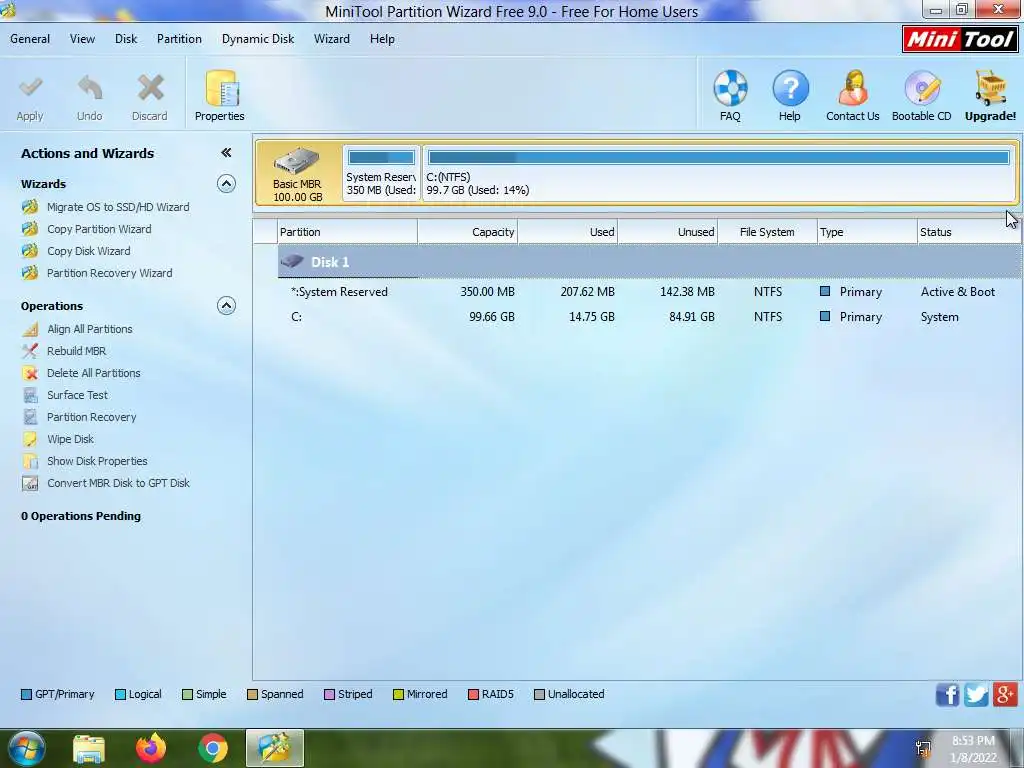Start the Copy Partition Wizard

[99, 229]
